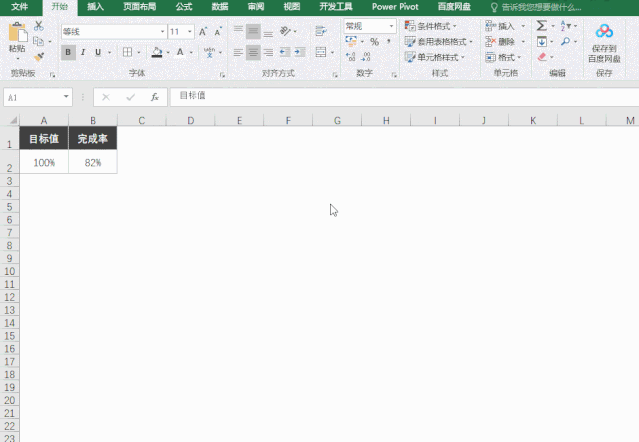Switch to the 公式 Formulas tab
Image resolution: width=639 pixels, height=442 pixels.
[x=184, y=7]
